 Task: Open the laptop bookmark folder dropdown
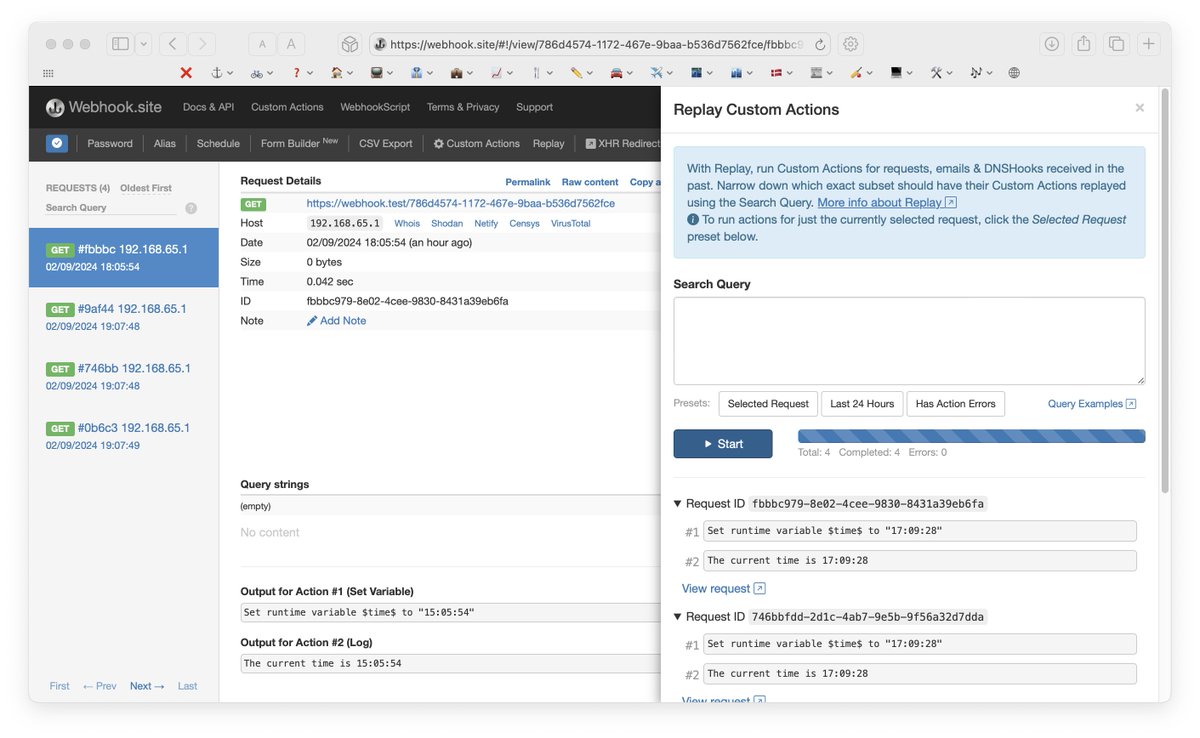click(x=901, y=73)
